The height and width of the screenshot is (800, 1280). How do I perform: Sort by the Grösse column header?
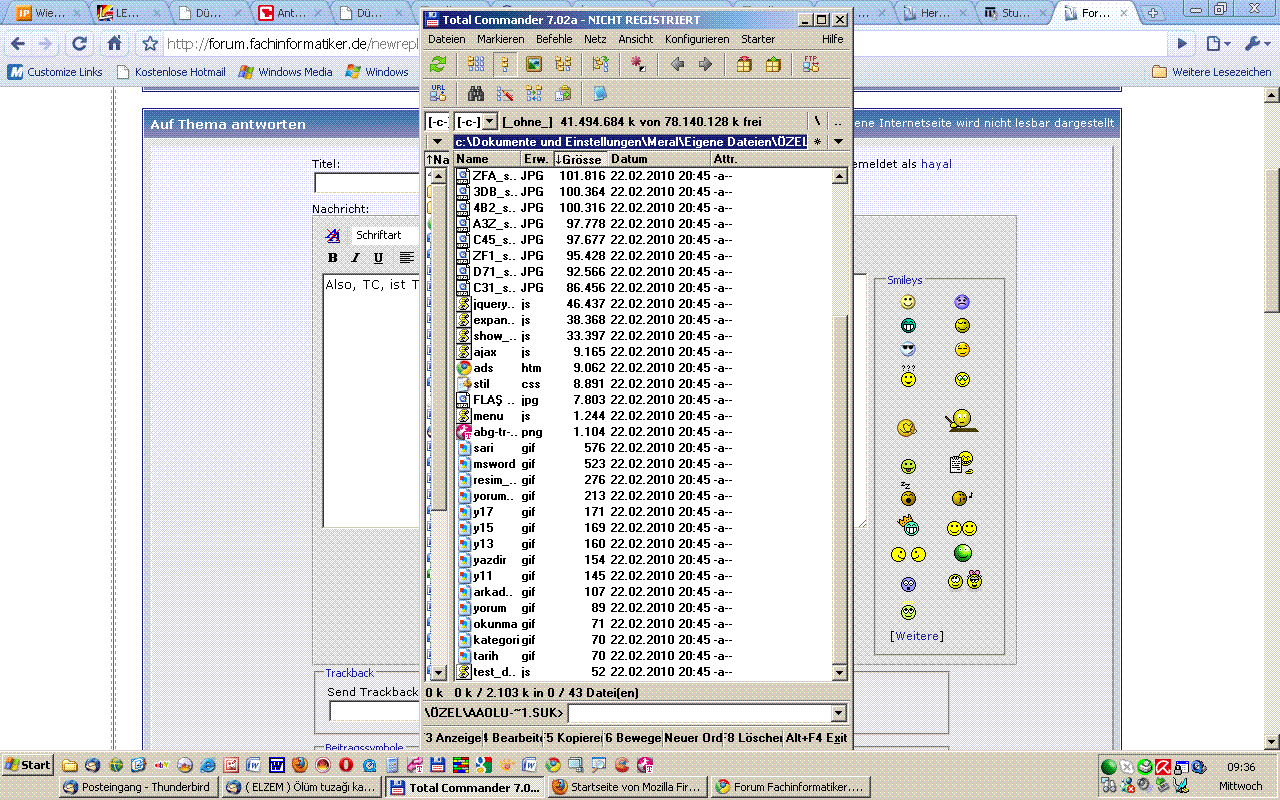click(x=579, y=159)
